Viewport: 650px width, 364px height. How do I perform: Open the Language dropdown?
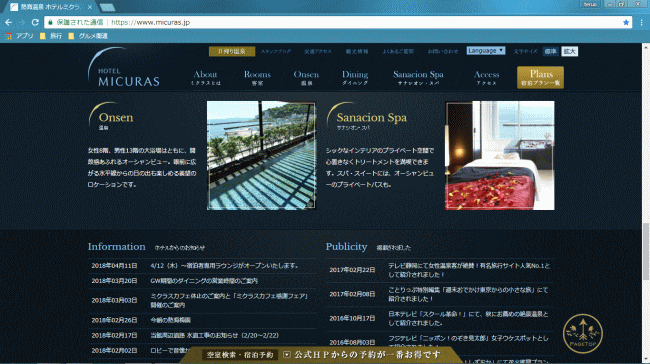click(485, 51)
